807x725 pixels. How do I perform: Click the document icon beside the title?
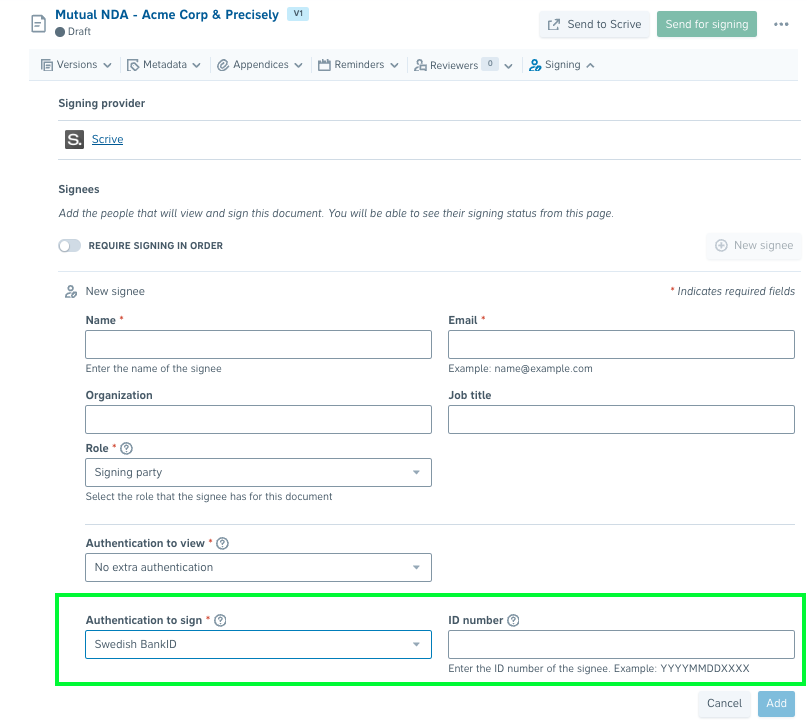(x=38, y=24)
